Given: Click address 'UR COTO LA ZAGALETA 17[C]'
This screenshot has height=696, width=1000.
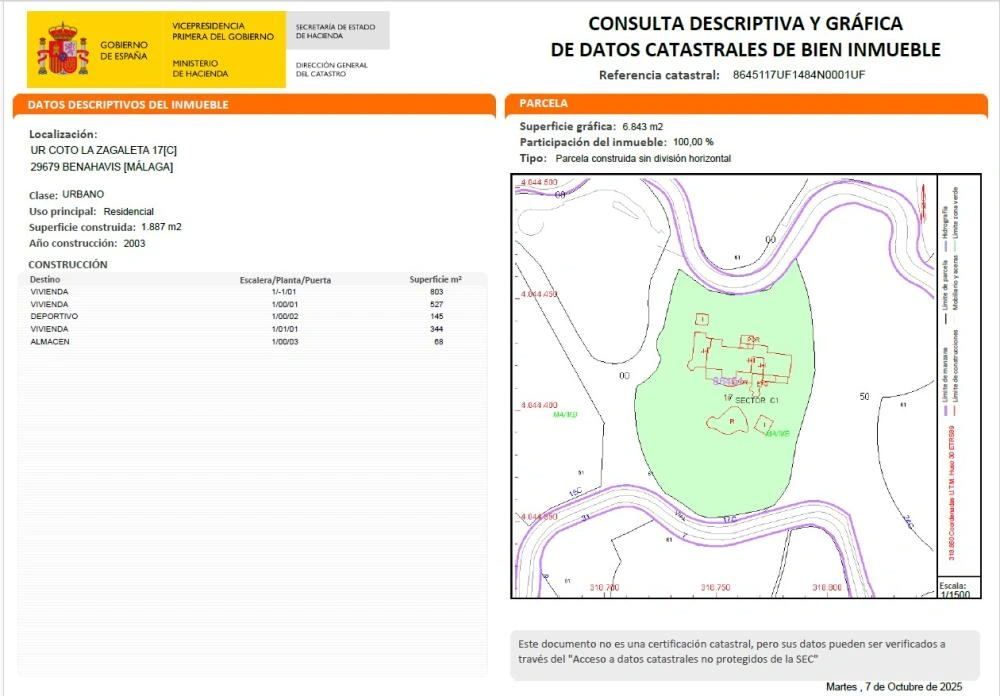Looking at the screenshot, I should point(103,150).
